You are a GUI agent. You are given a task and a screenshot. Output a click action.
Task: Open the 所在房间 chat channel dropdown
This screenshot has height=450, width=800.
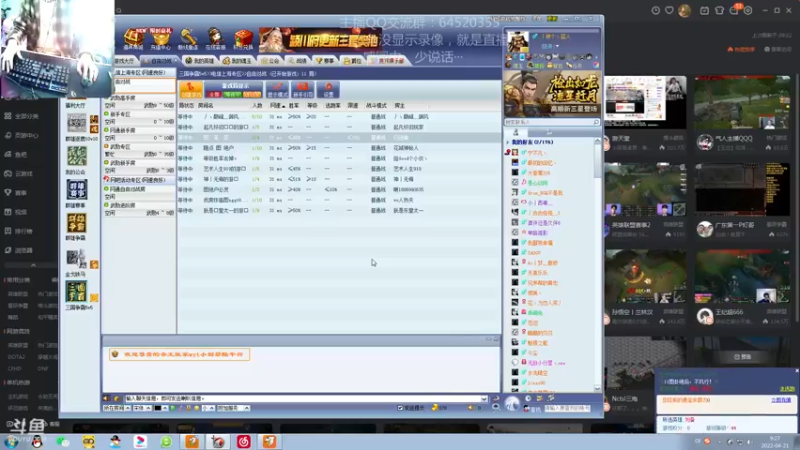click(117, 408)
